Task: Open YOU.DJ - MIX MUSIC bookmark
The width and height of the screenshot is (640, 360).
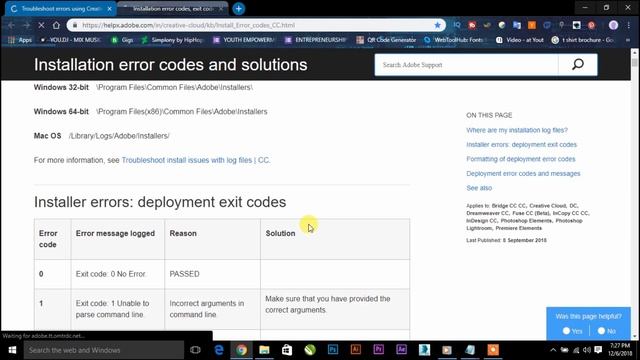Action: click(x=71, y=40)
